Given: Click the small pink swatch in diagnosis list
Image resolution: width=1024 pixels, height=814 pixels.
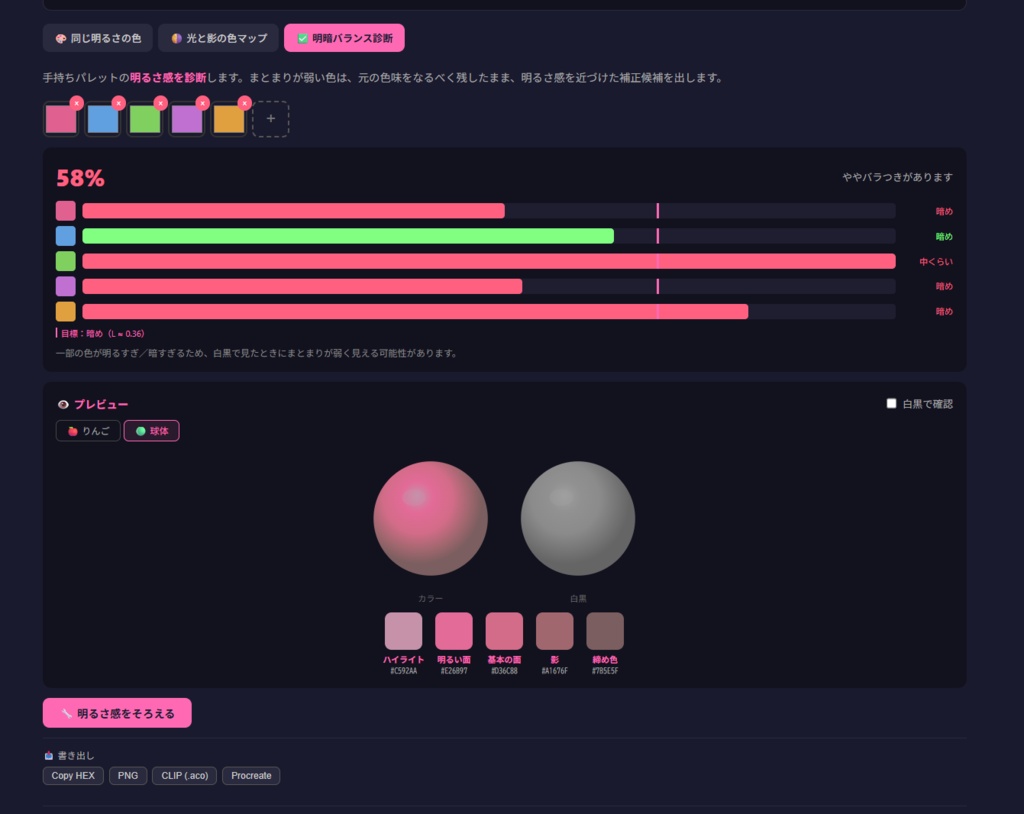Looking at the screenshot, I should [65, 211].
